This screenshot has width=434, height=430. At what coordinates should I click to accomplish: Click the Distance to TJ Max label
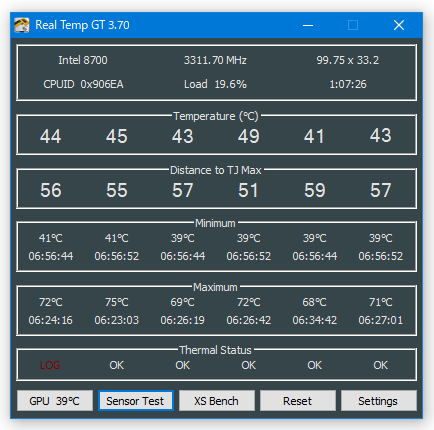pos(216,170)
